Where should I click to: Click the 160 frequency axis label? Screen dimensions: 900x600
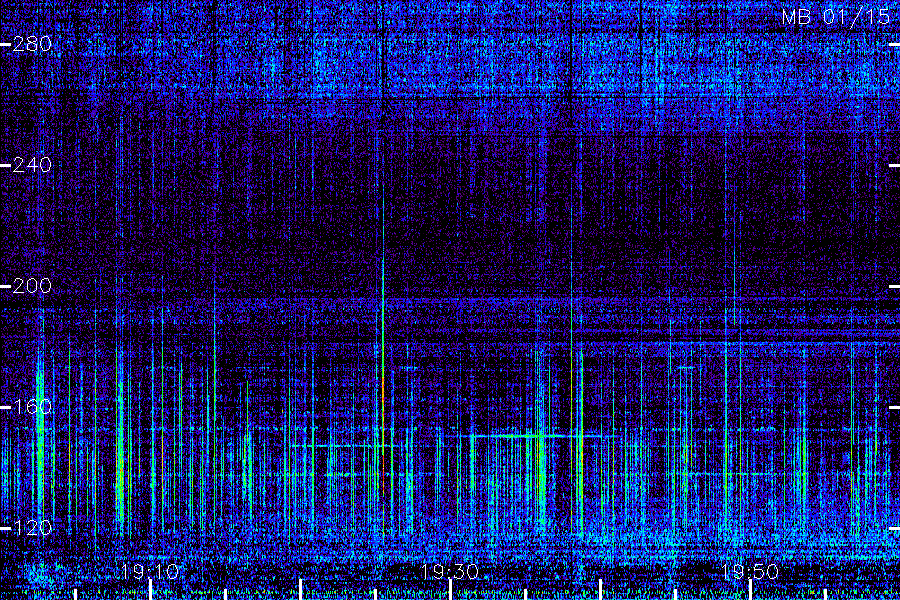click(32, 407)
